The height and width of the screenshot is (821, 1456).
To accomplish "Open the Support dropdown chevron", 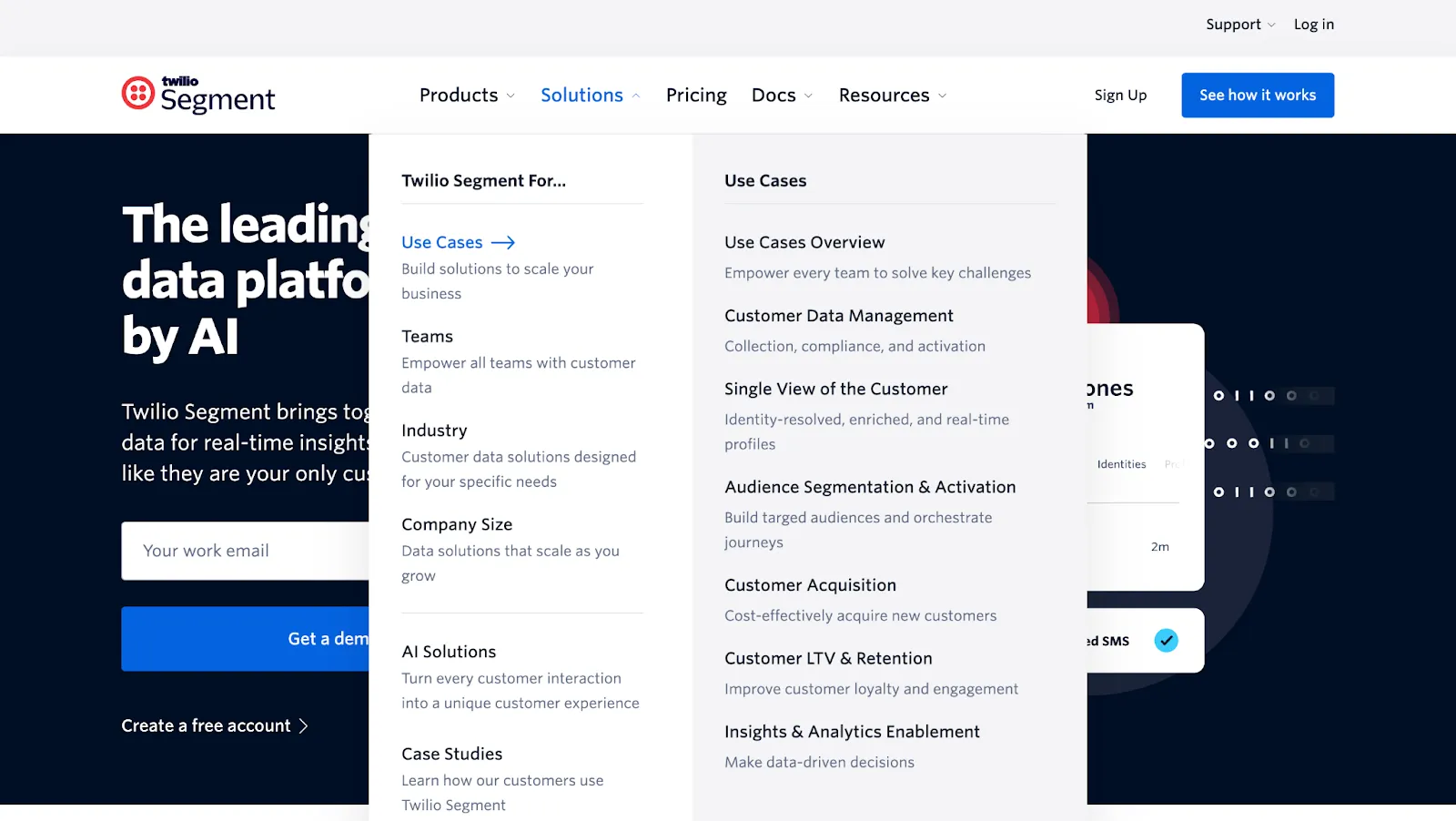I will [1271, 25].
